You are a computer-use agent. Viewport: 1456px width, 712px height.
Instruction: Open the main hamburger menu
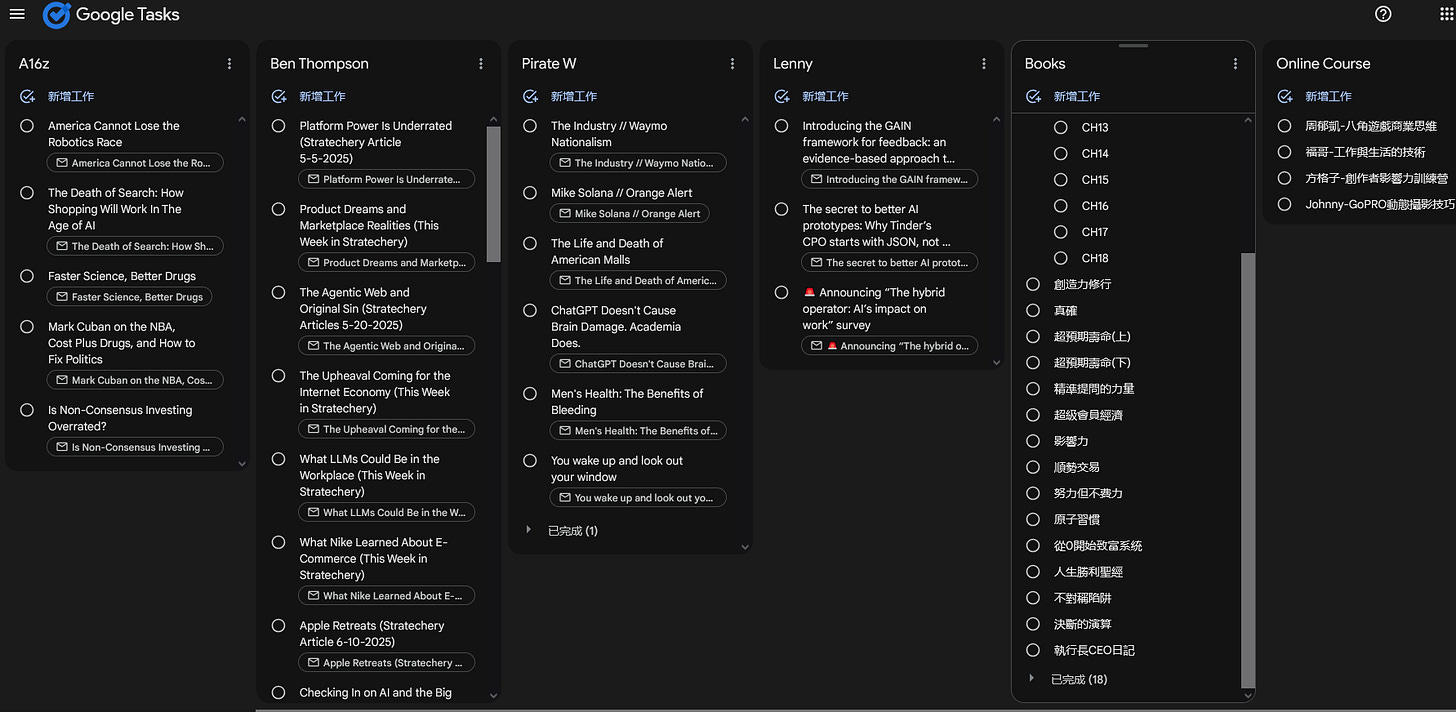coord(17,14)
